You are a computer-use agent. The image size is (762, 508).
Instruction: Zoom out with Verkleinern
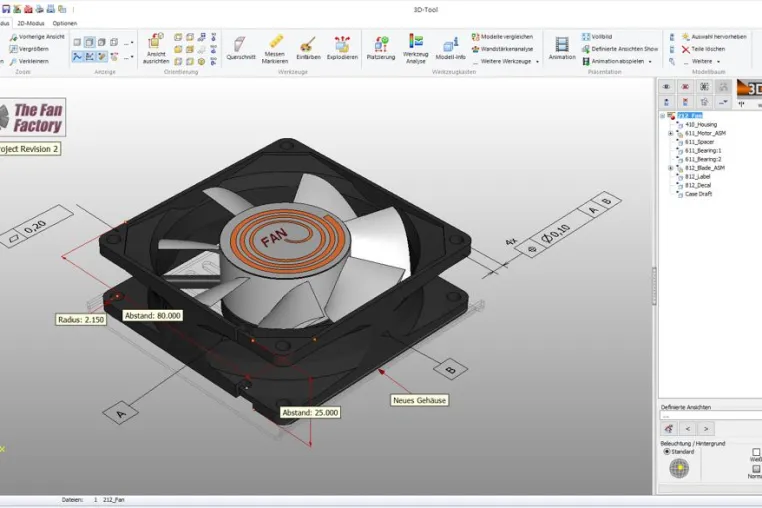coord(29,61)
